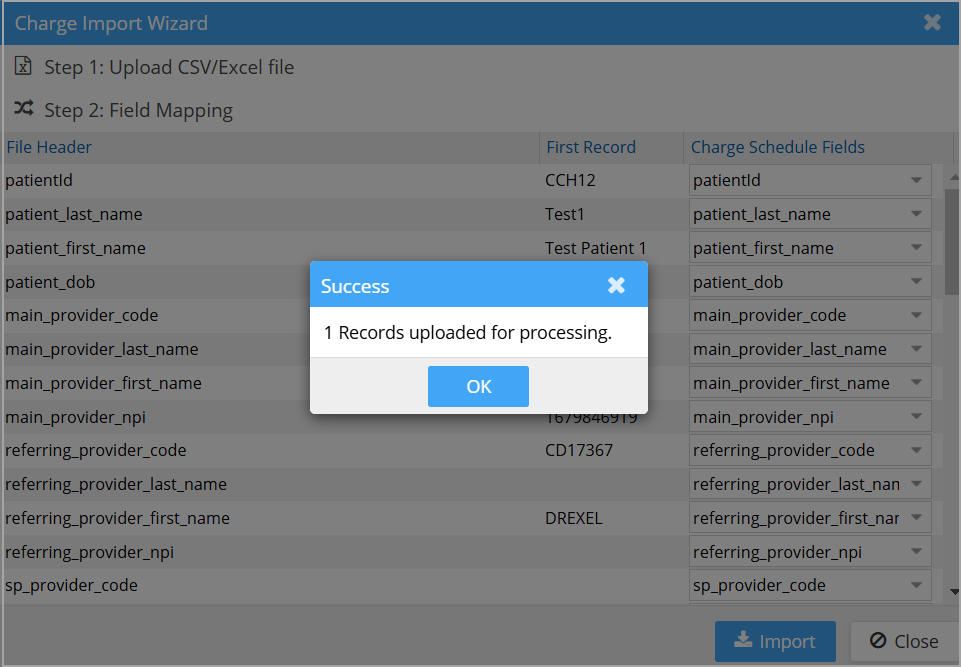Click the vertical scrollbar down arrow
The width and height of the screenshot is (961, 667).
(952, 592)
